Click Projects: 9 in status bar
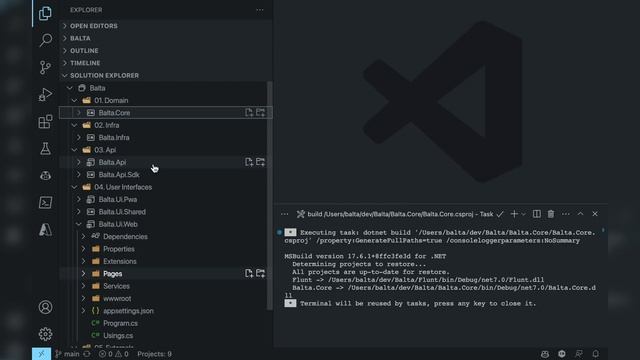Screen dimensions: 640x360 point(154,354)
